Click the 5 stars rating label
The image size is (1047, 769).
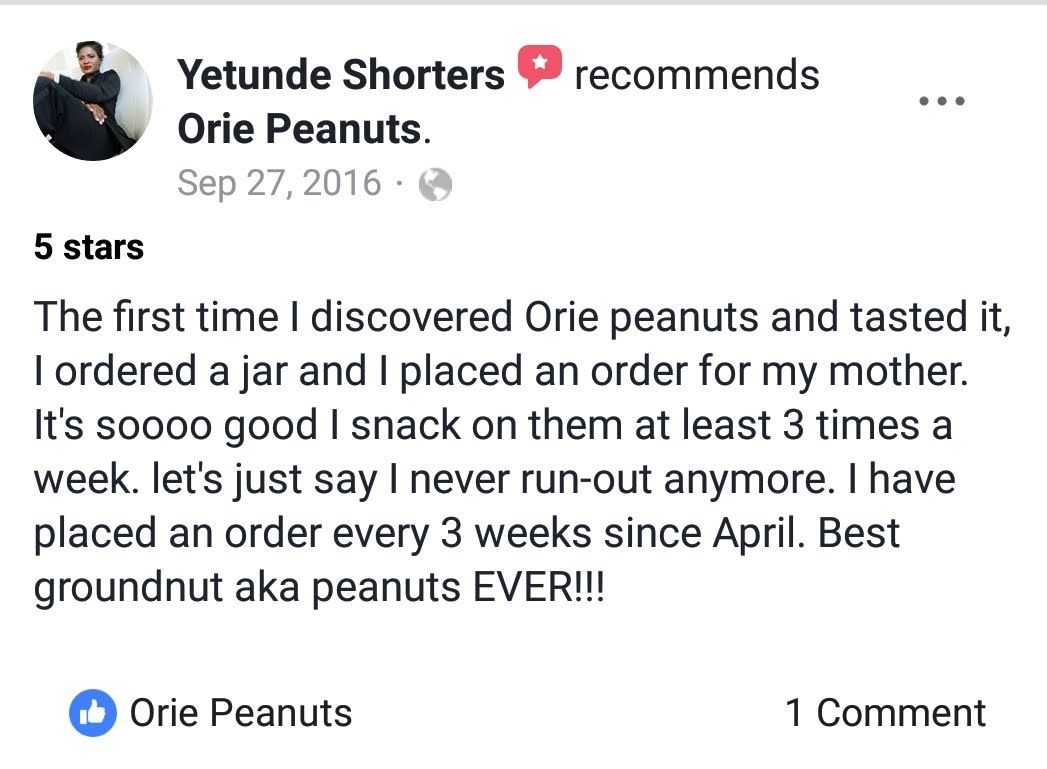[89, 247]
